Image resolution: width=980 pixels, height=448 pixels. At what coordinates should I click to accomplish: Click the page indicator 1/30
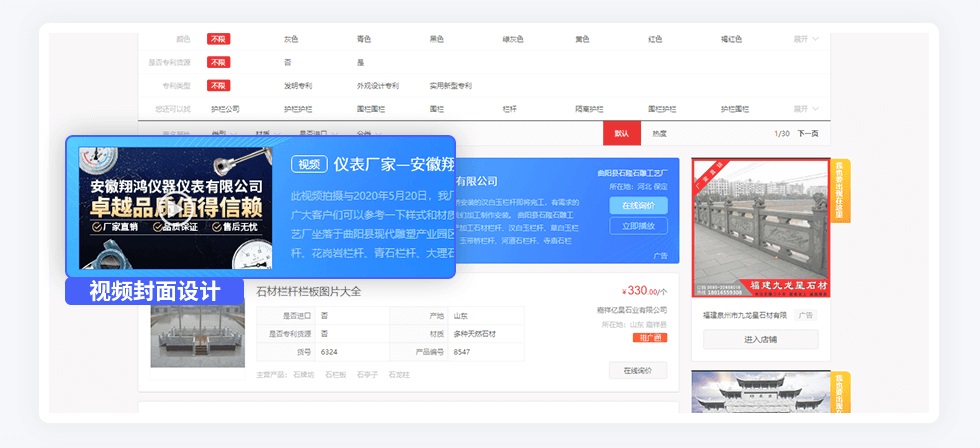click(x=782, y=133)
